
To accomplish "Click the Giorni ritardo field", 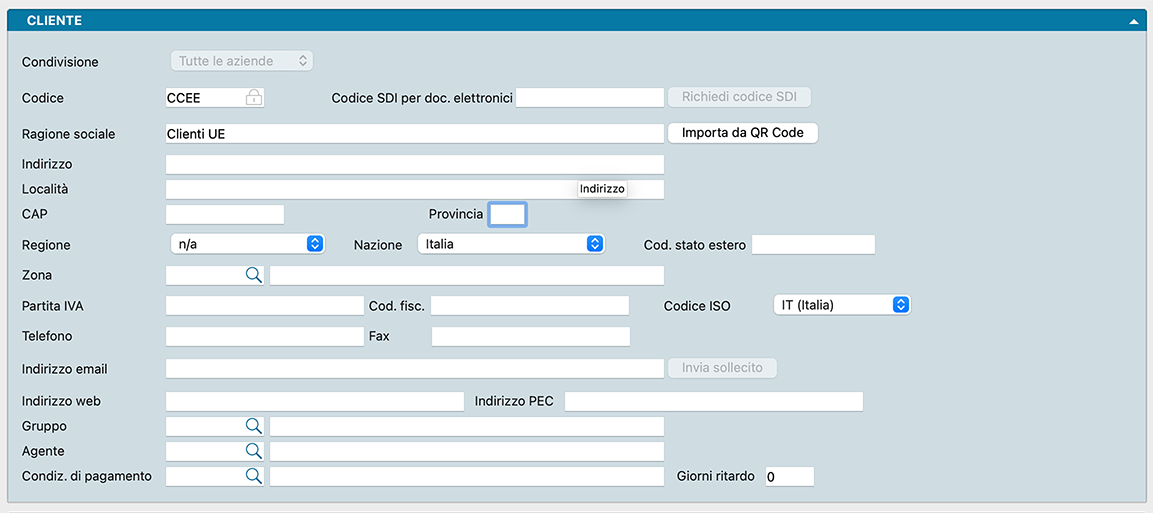I will pos(789,477).
